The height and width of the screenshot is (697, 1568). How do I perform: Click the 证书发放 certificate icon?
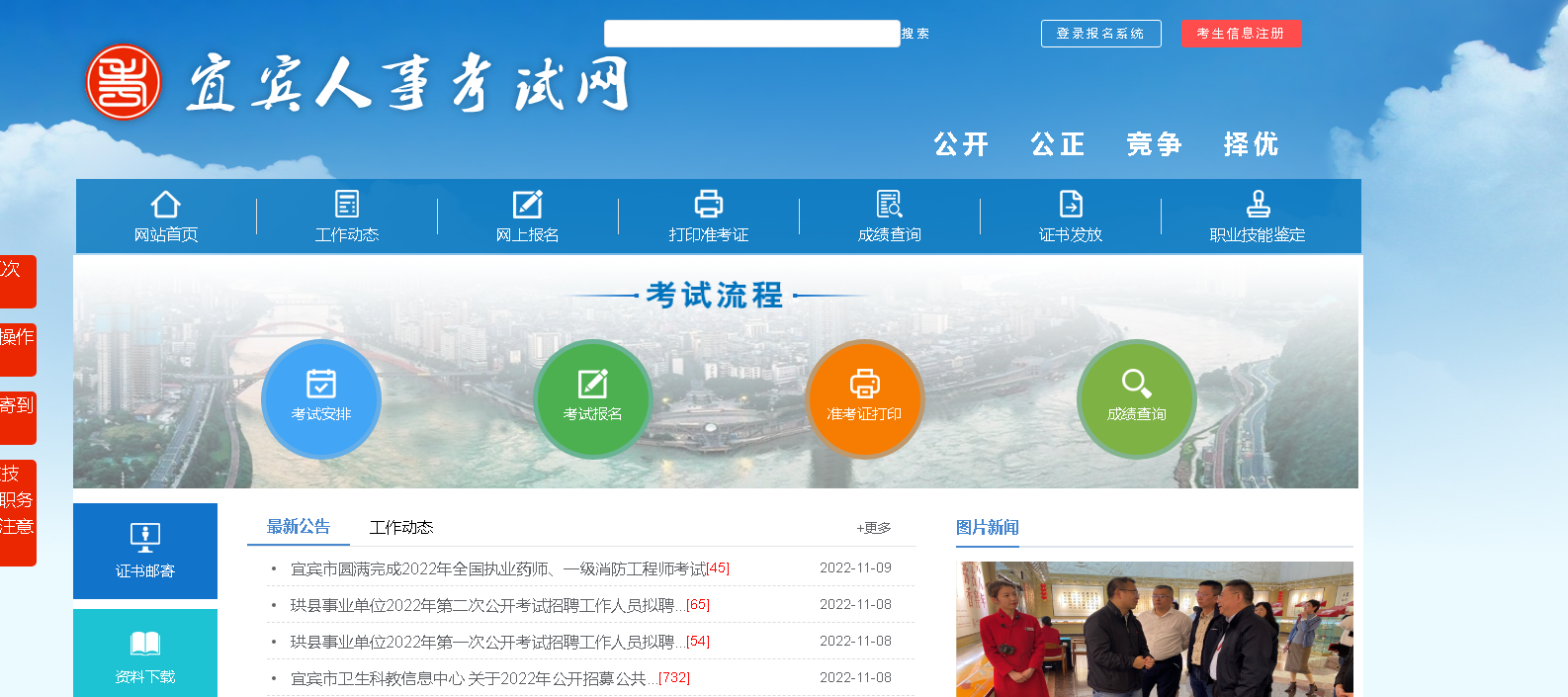1071,205
